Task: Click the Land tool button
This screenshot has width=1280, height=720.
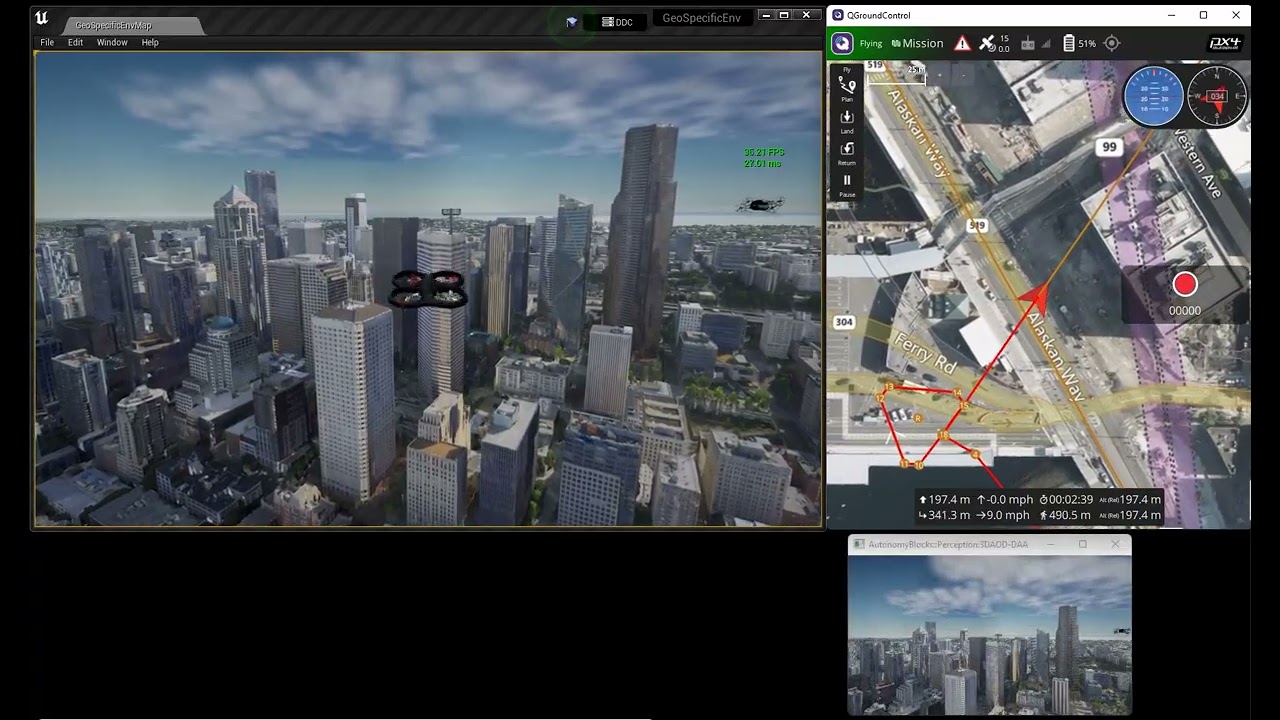Action: pos(847,122)
